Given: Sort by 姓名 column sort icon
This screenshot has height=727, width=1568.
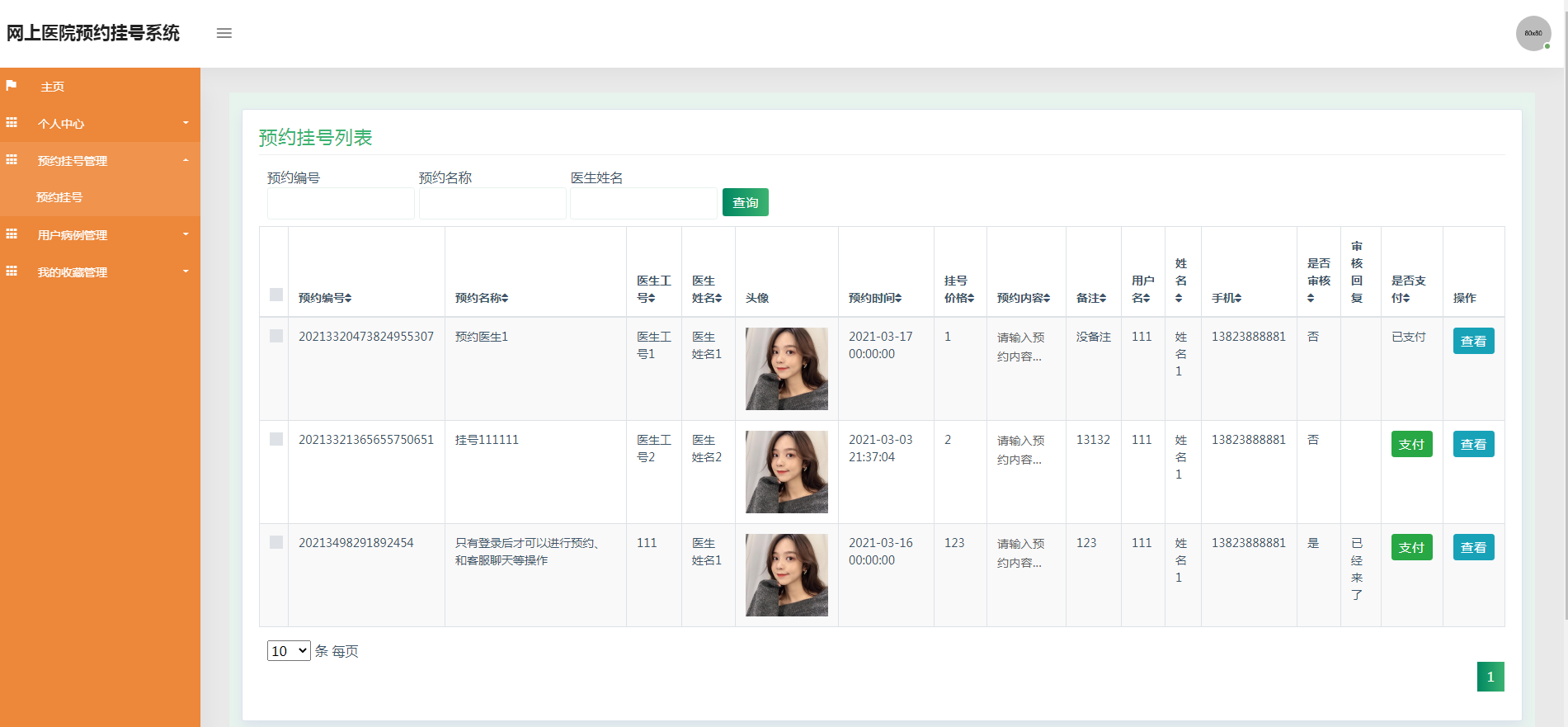Looking at the screenshot, I should [x=1179, y=298].
